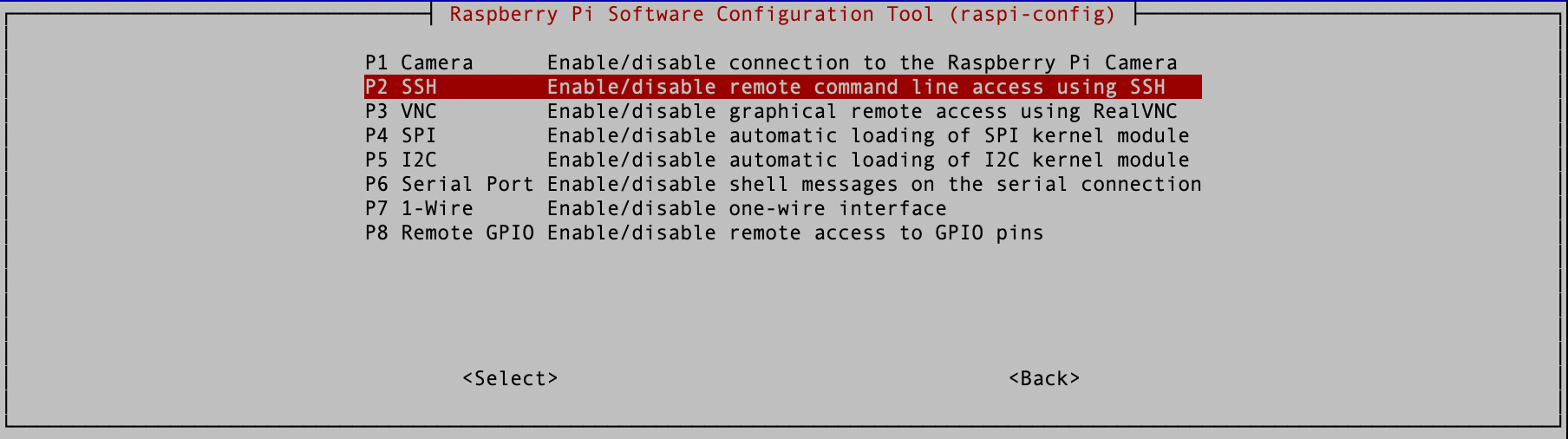Click the RealVNC graphical remote access description
The width and height of the screenshot is (1568, 439).
[x=862, y=112]
